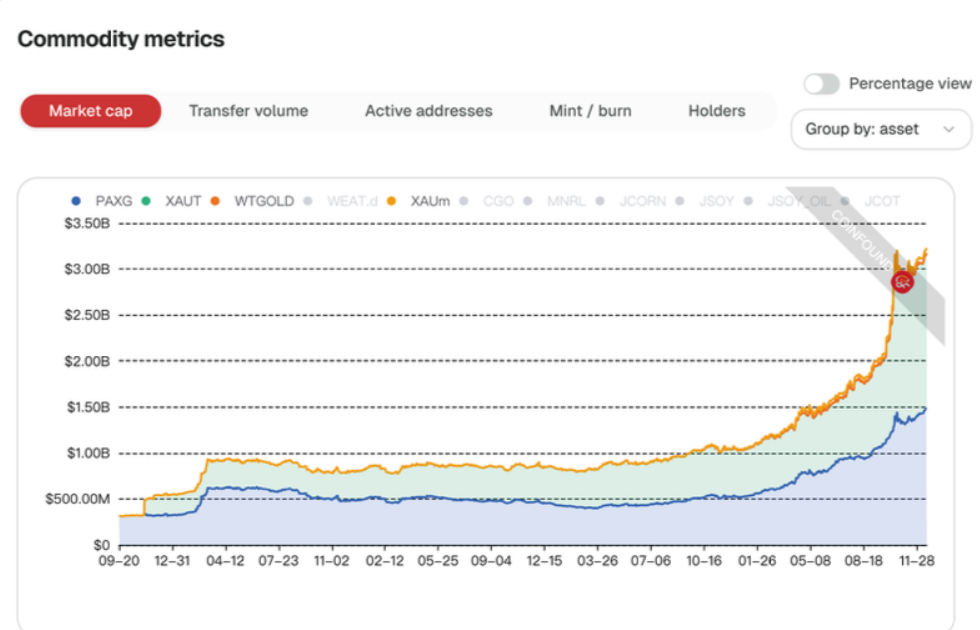Click the Commodity metrics heading
Image resolution: width=980 pixels, height=630 pixels.
point(121,39)
